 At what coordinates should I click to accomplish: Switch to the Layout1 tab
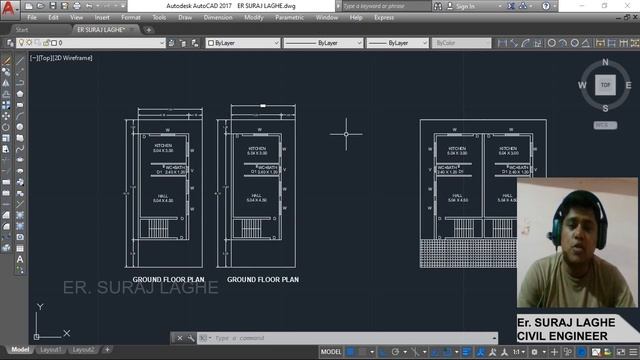(x=50, y=350)
